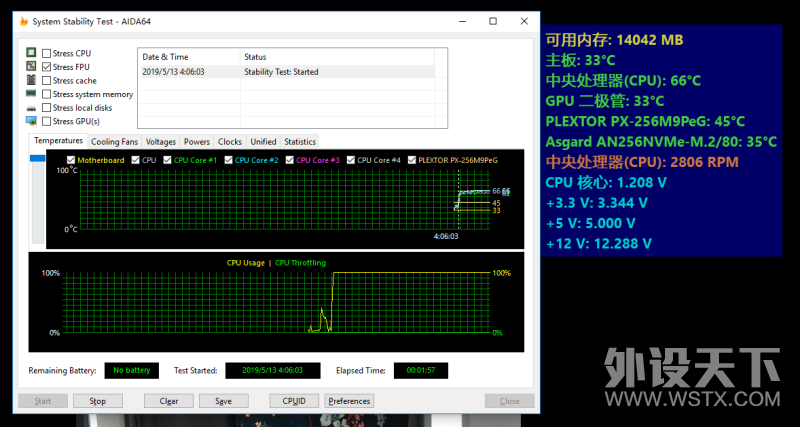This screenshot has width=800, height=427.
Task: Click the Clear button
Action: 169,401
